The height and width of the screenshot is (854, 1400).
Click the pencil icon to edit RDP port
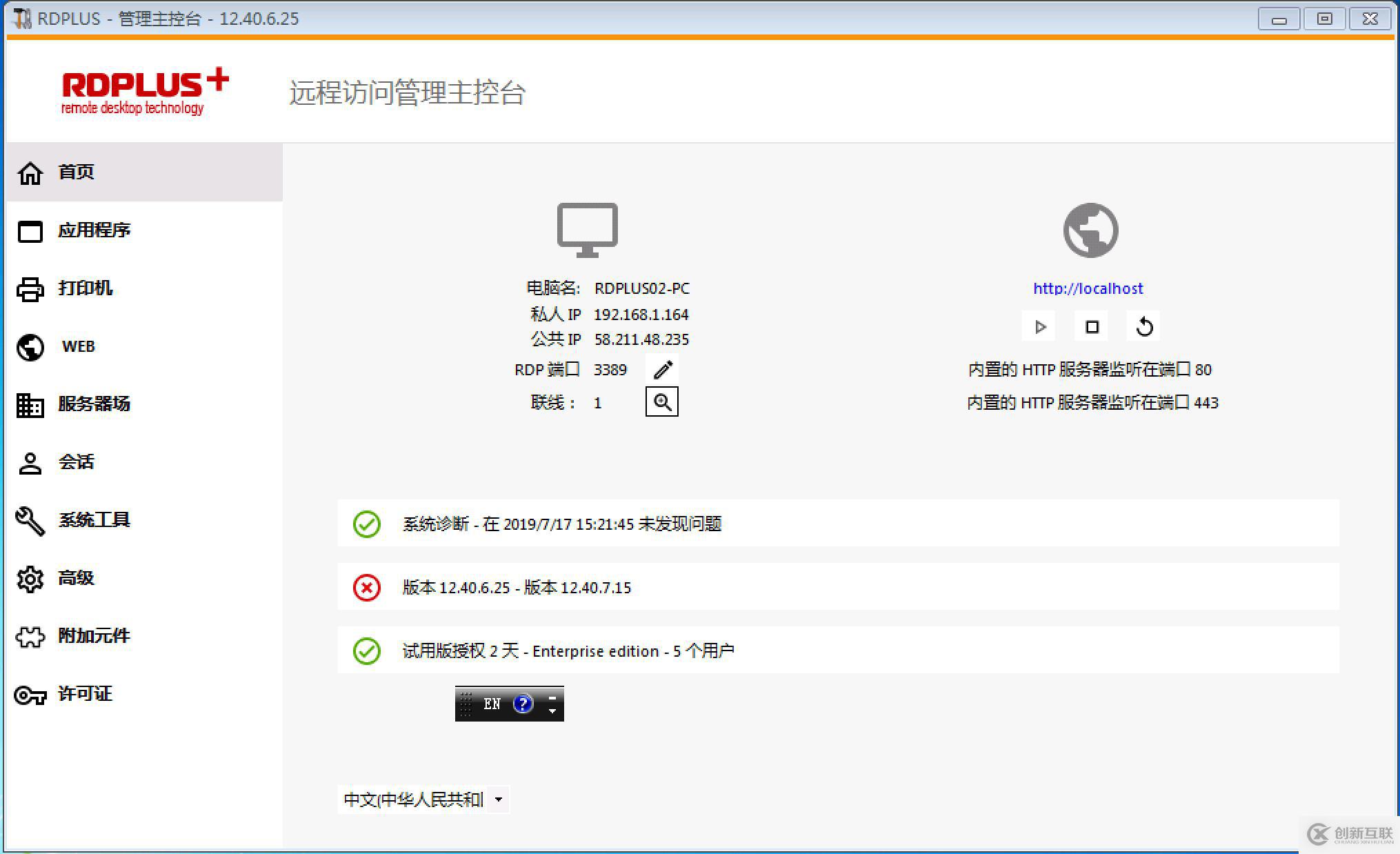[x=662, y=370]
